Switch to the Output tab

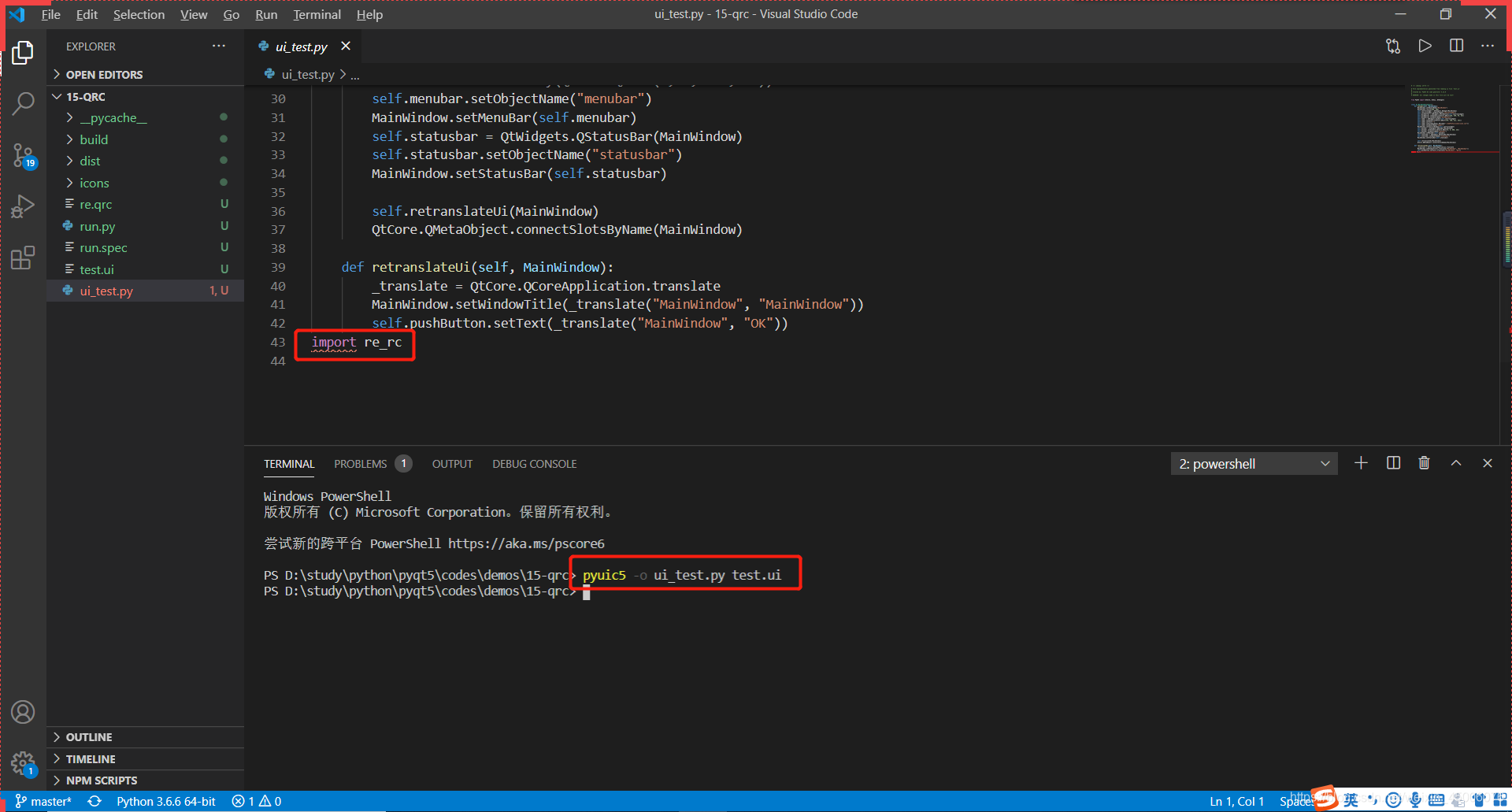tap(452, 464)
